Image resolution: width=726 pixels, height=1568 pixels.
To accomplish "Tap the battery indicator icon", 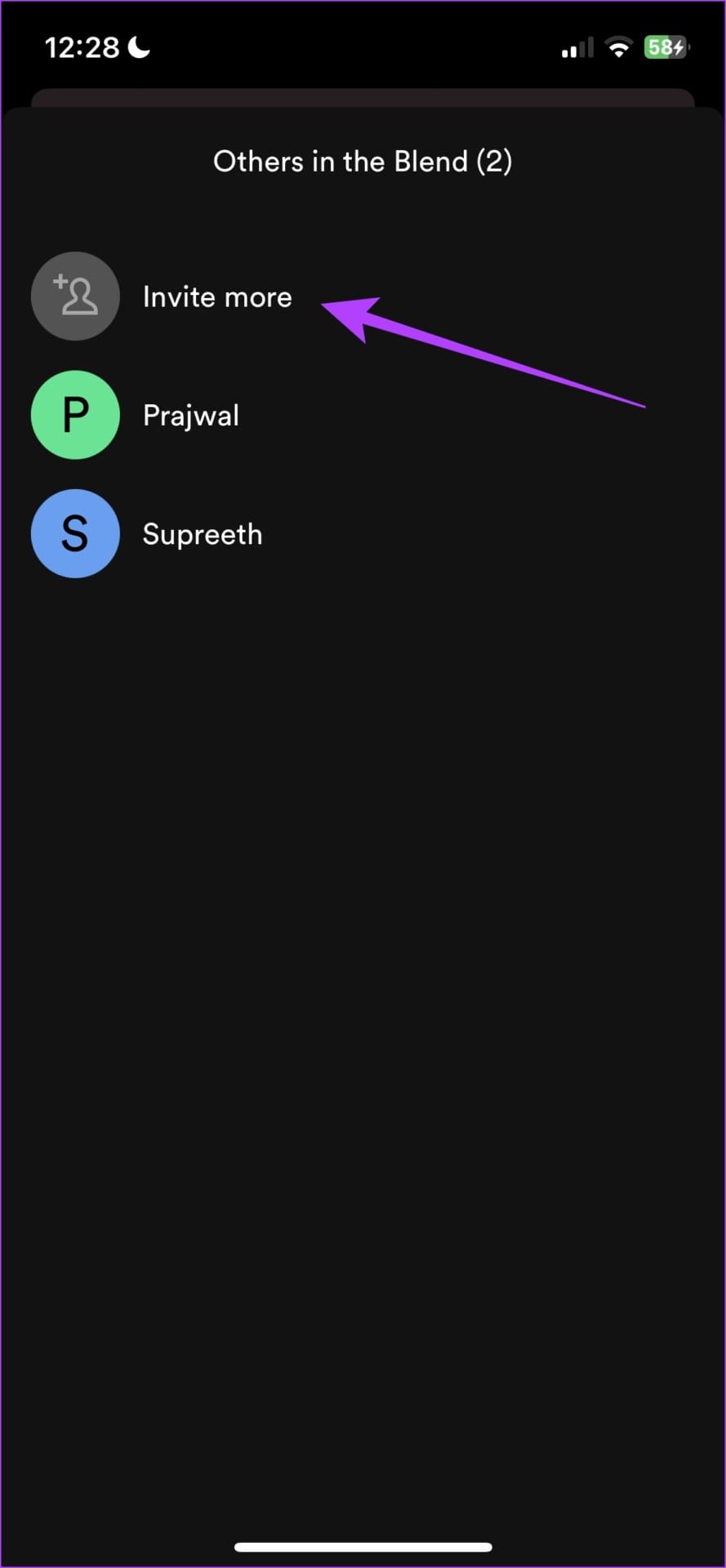I will [667, 47].
